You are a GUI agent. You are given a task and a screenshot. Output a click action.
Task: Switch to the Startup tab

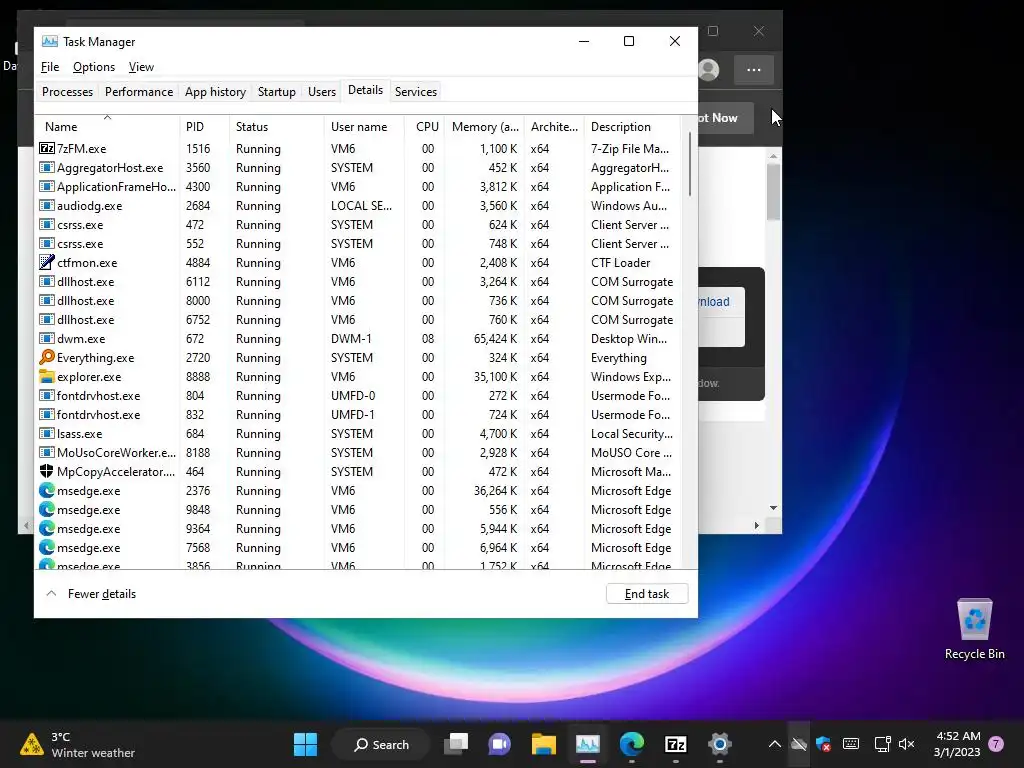click(x=276, y=91)
